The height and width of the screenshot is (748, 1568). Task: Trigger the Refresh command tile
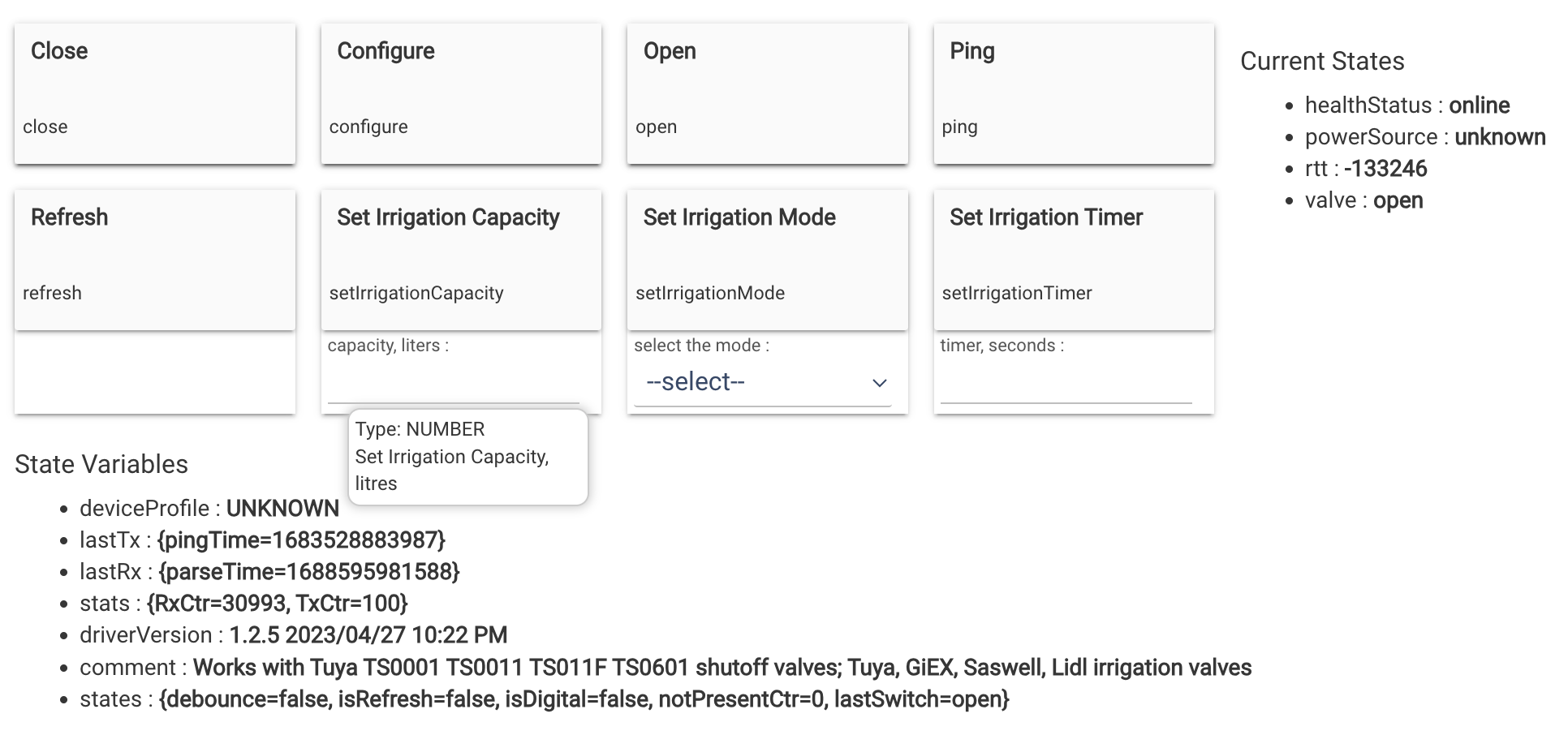[x=154, y=260]
